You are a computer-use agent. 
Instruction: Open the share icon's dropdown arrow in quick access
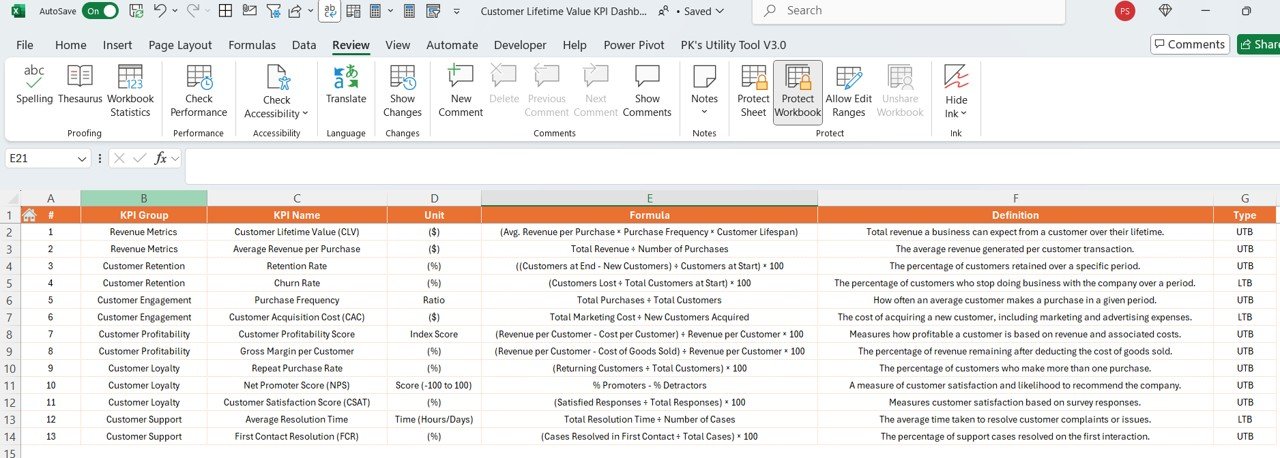point(310,11)
